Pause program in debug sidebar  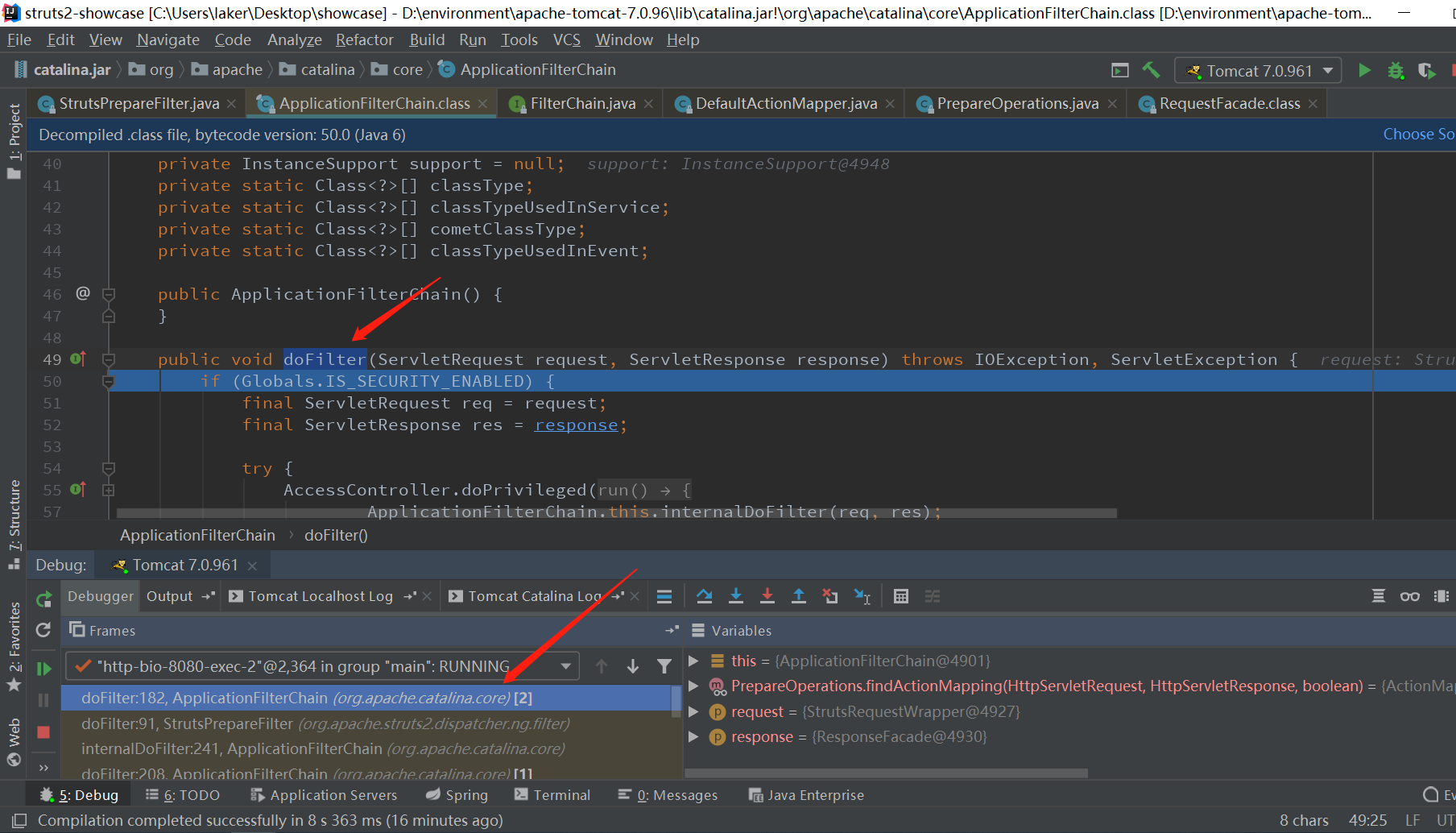click(x=43, y=700)
